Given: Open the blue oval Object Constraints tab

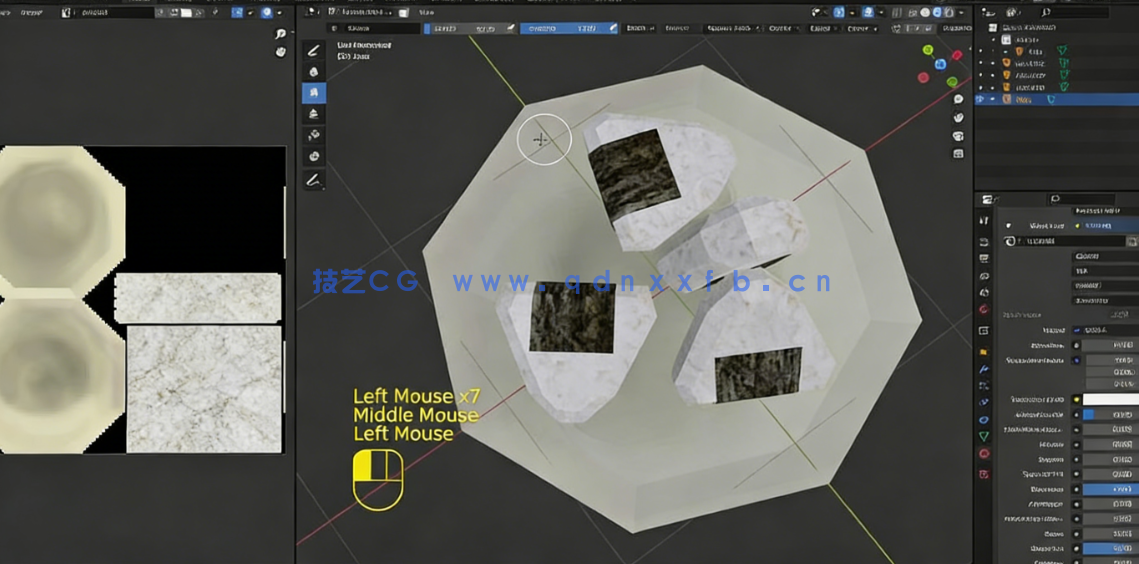Looking at the screenshot, I should pyautogui.click(x=984, y=419).
